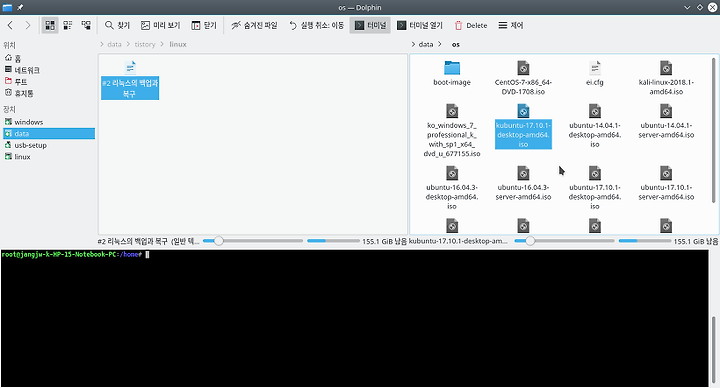Go back with the left arrow button
The image size is (720, 388).
[x=10, y=25]
